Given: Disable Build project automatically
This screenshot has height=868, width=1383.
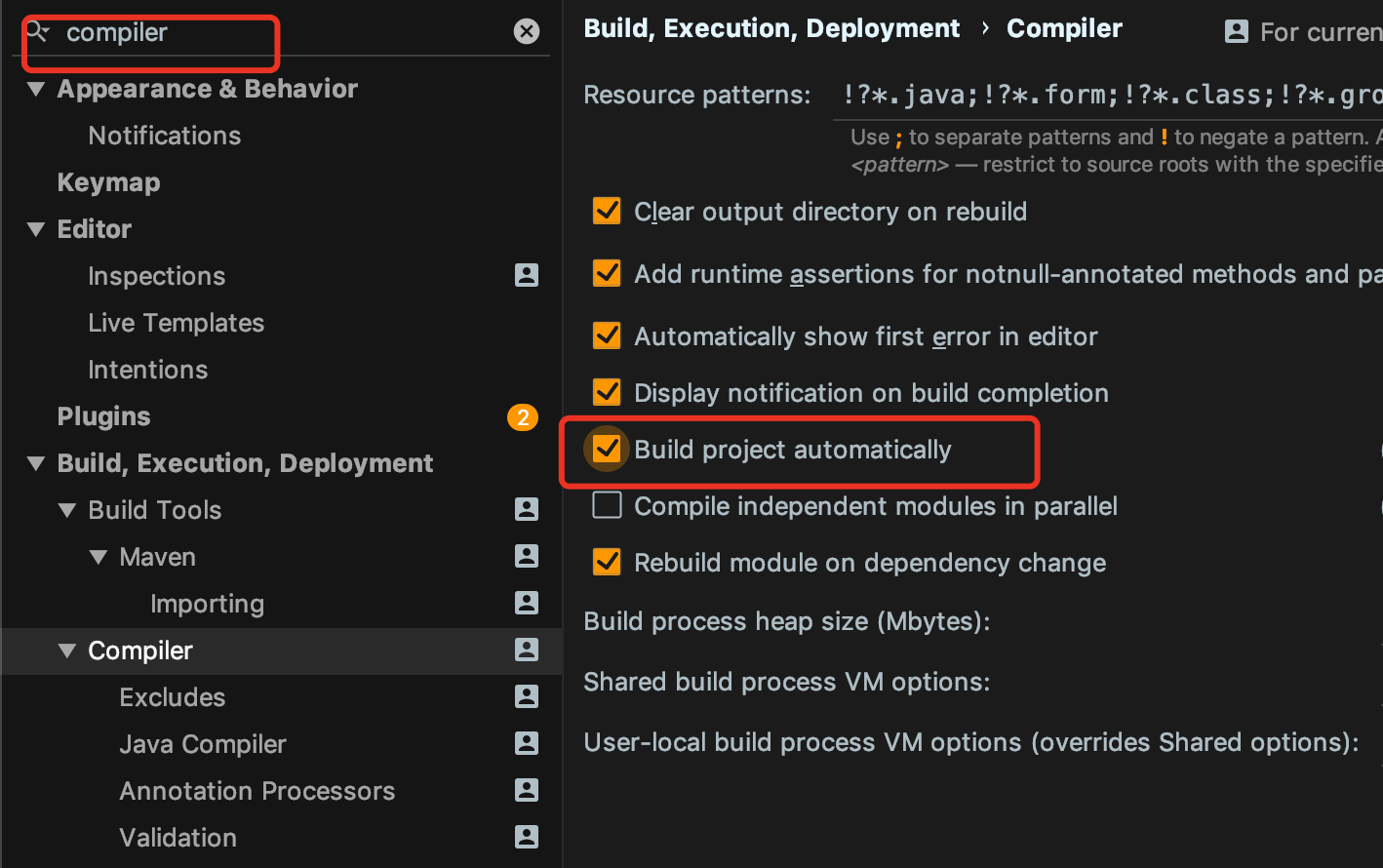Looking at the screenshot, I should coord(608,449).
